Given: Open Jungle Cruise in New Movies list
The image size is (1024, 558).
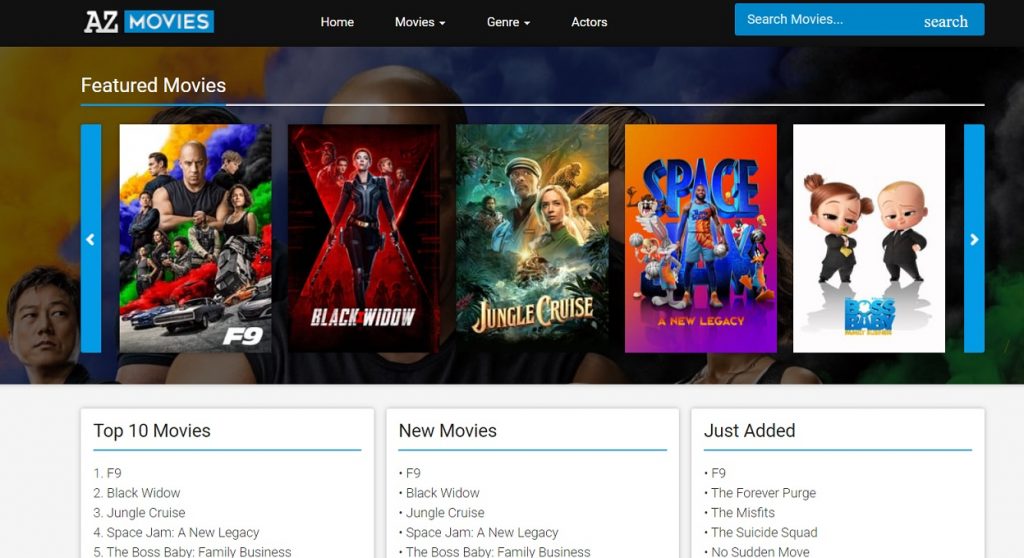Looking at the screenshot, I should pyautogui.click(x=445, y=513).
